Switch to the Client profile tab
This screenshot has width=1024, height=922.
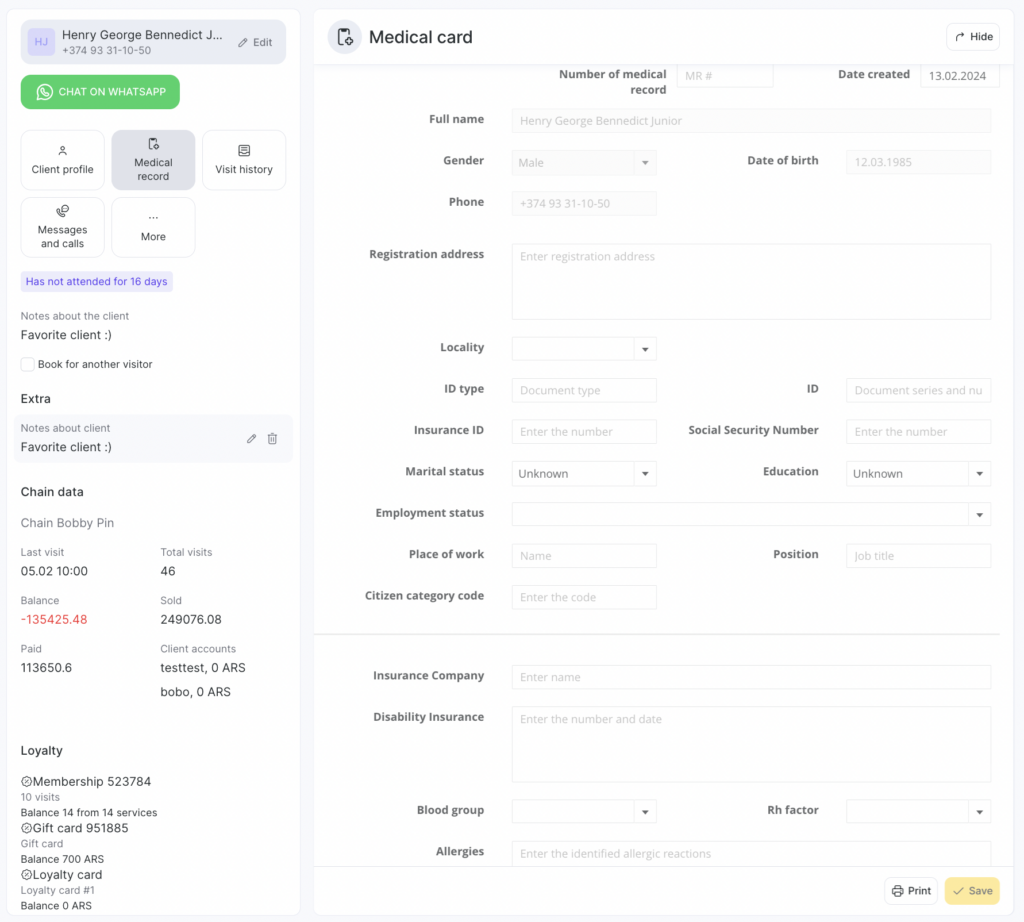63,160
